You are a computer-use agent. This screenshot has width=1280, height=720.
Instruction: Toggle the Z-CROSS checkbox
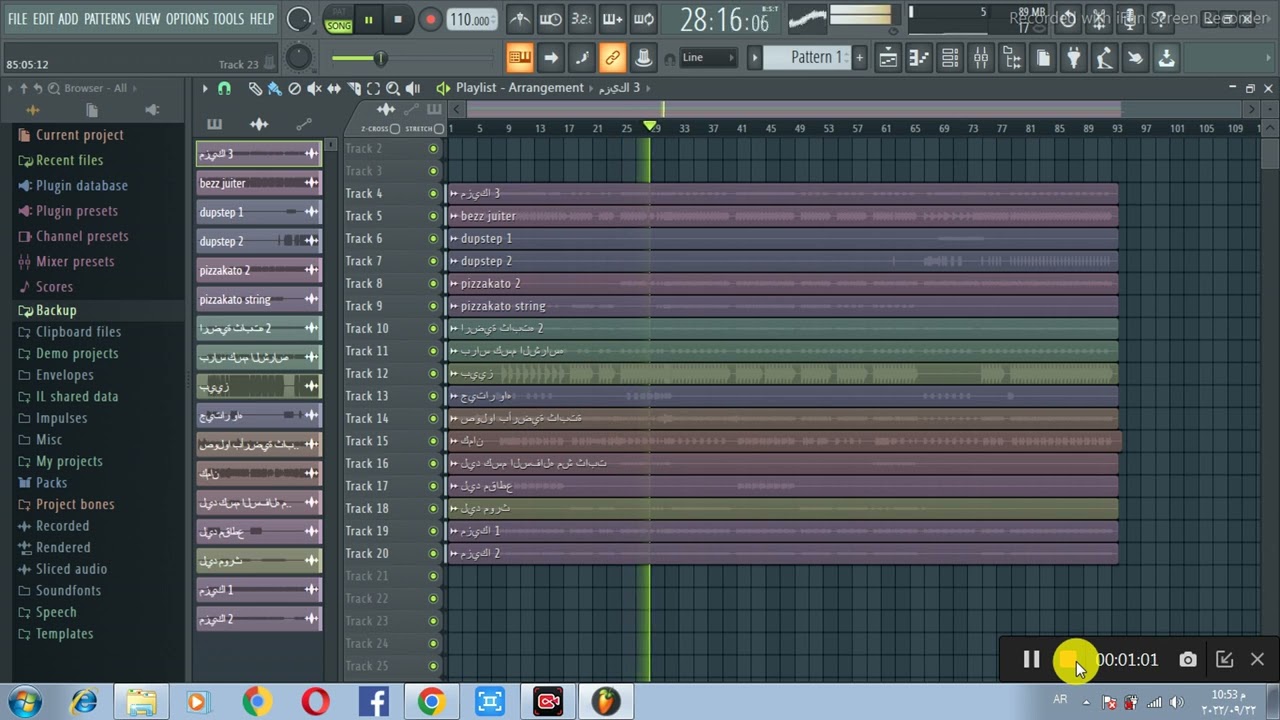click(x=395, y=129)
